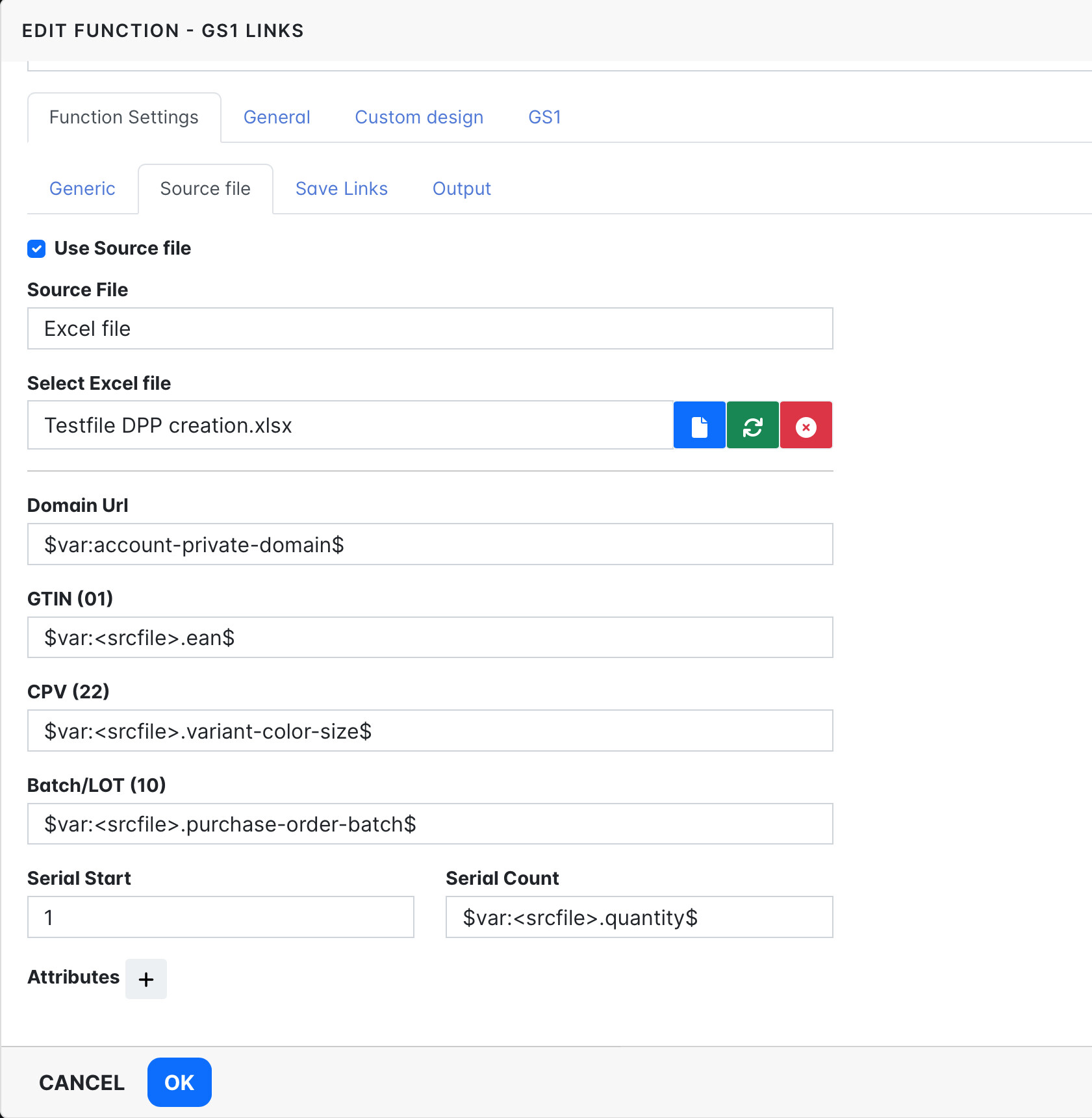The width and height of the screenshot is (1092, 1118).
Task: Click the Serial Start input box
Action: [220, 917]
